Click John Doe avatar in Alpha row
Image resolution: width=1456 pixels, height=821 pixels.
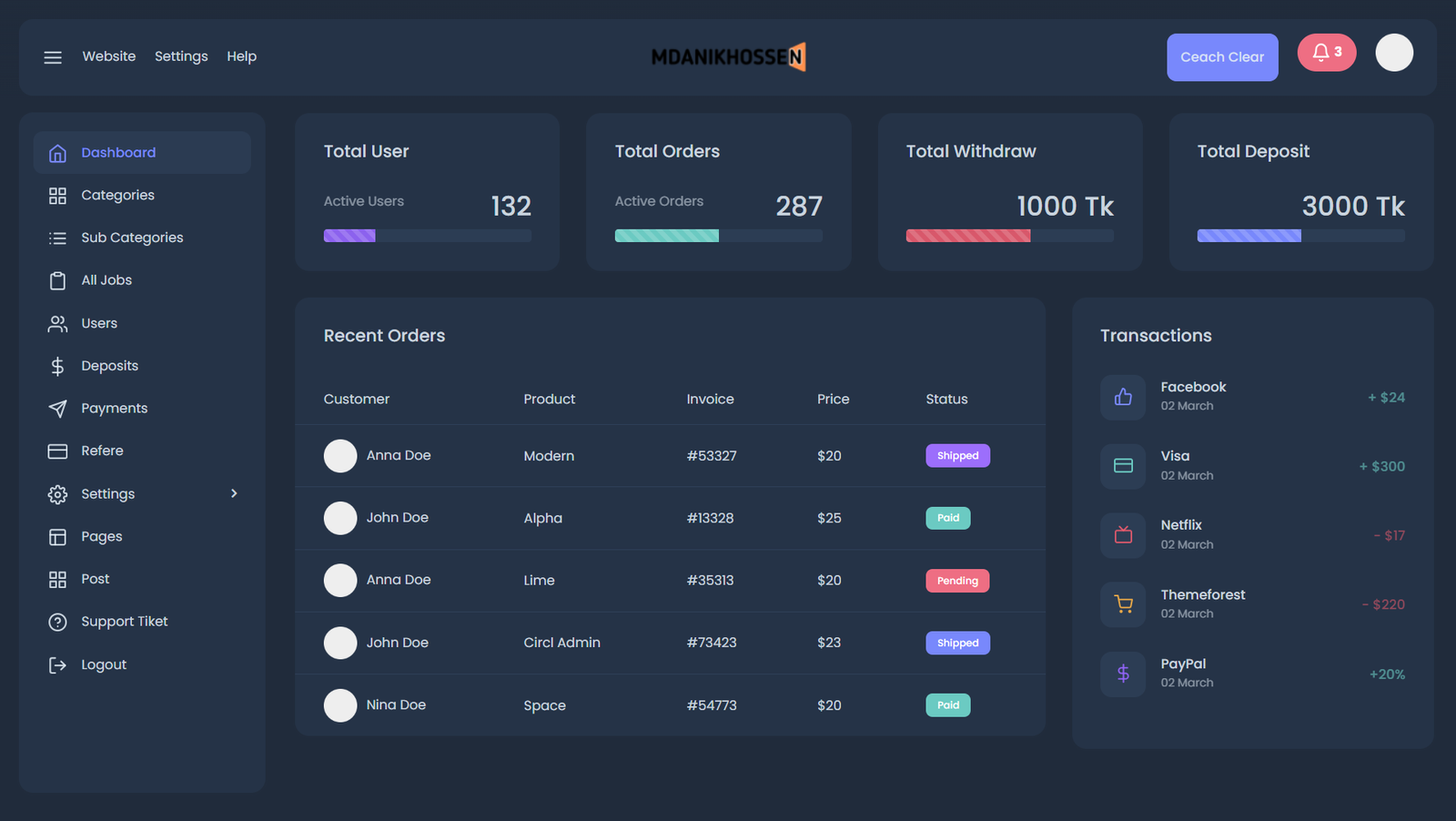(340, 518)
